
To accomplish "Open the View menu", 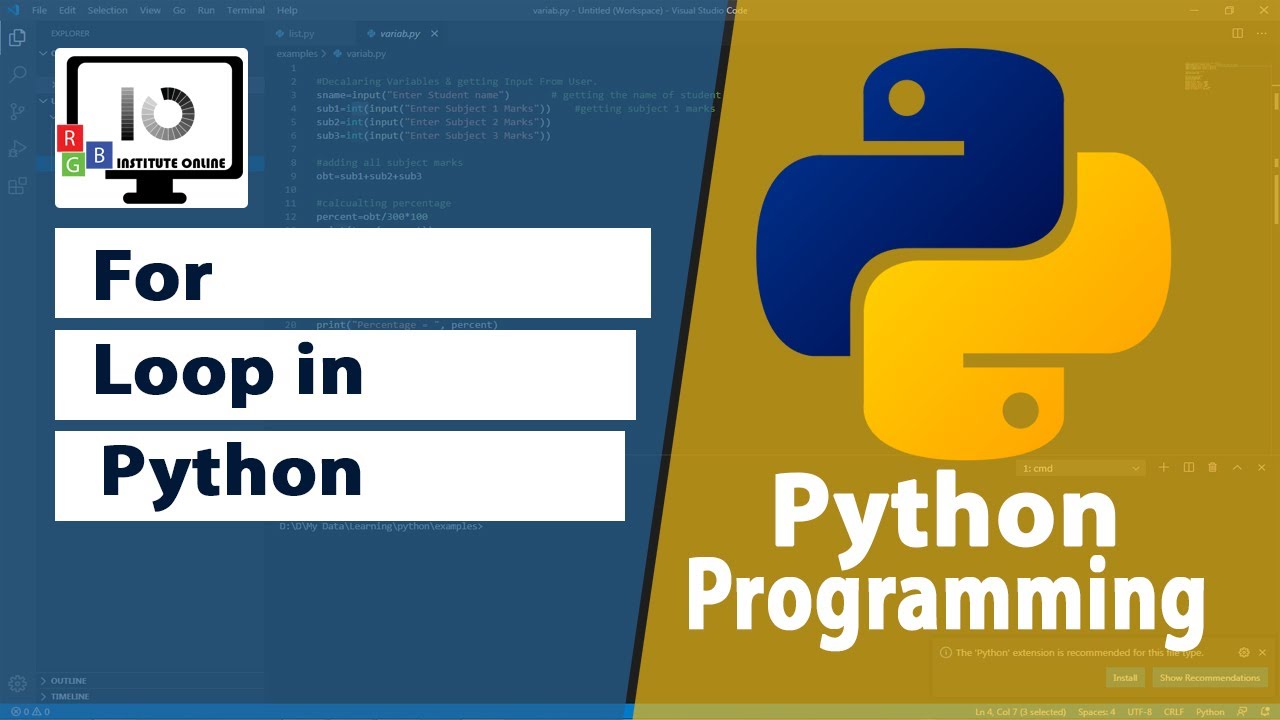I will pos(150,10).
